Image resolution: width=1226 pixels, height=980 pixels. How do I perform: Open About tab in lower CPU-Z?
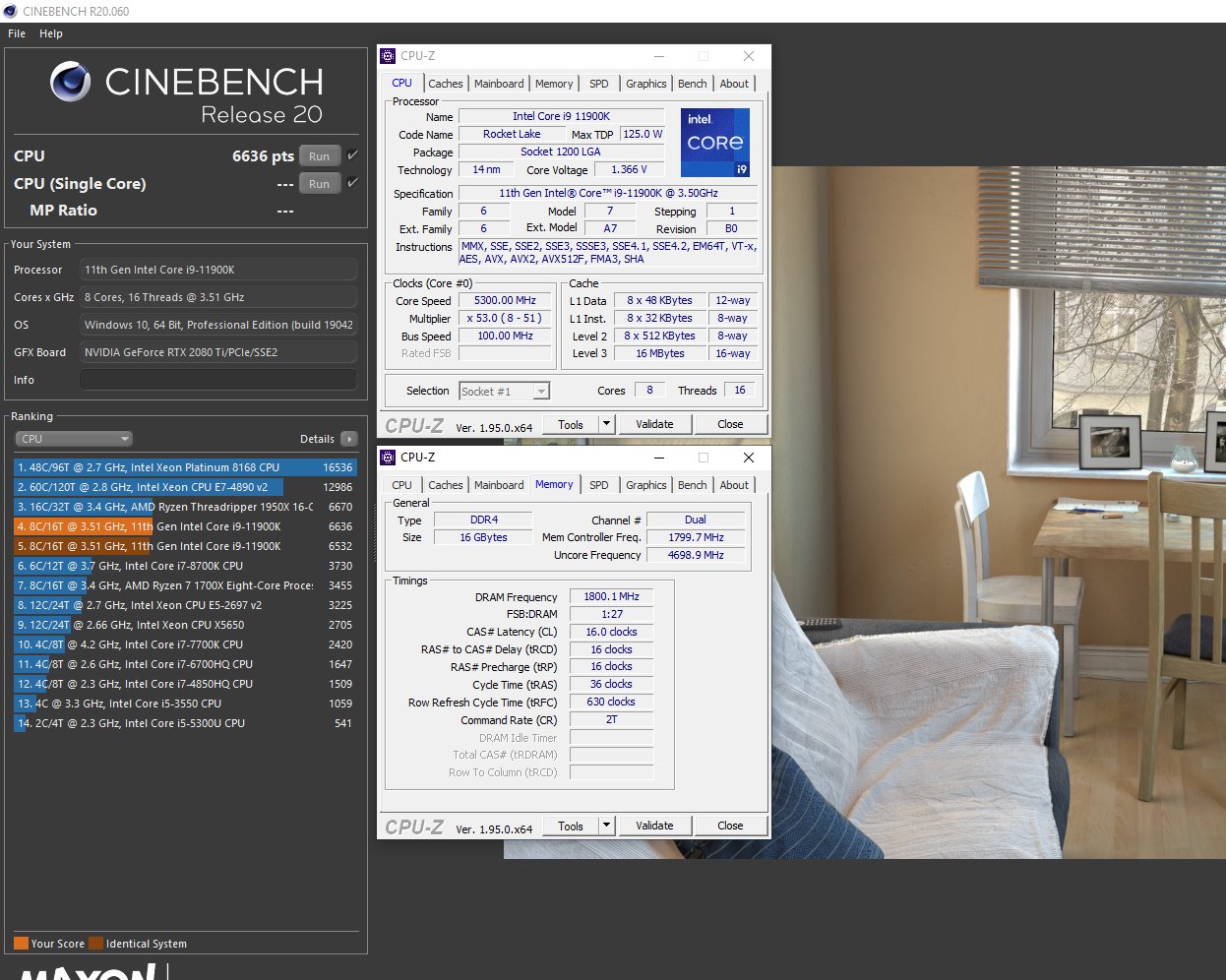click(734, 485)
